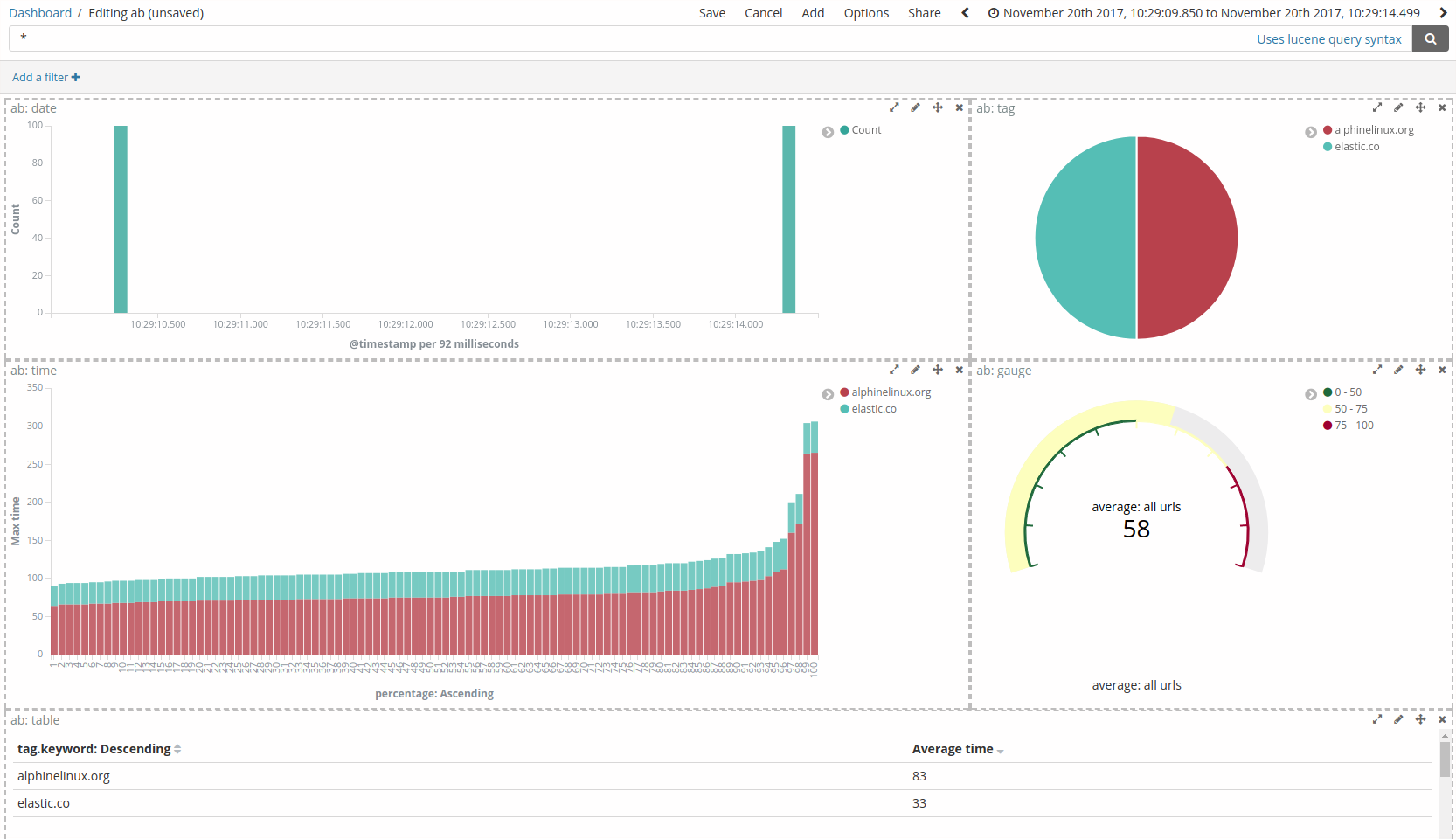
Task: Click the Count legend color dot
Action: pos(844,129)
